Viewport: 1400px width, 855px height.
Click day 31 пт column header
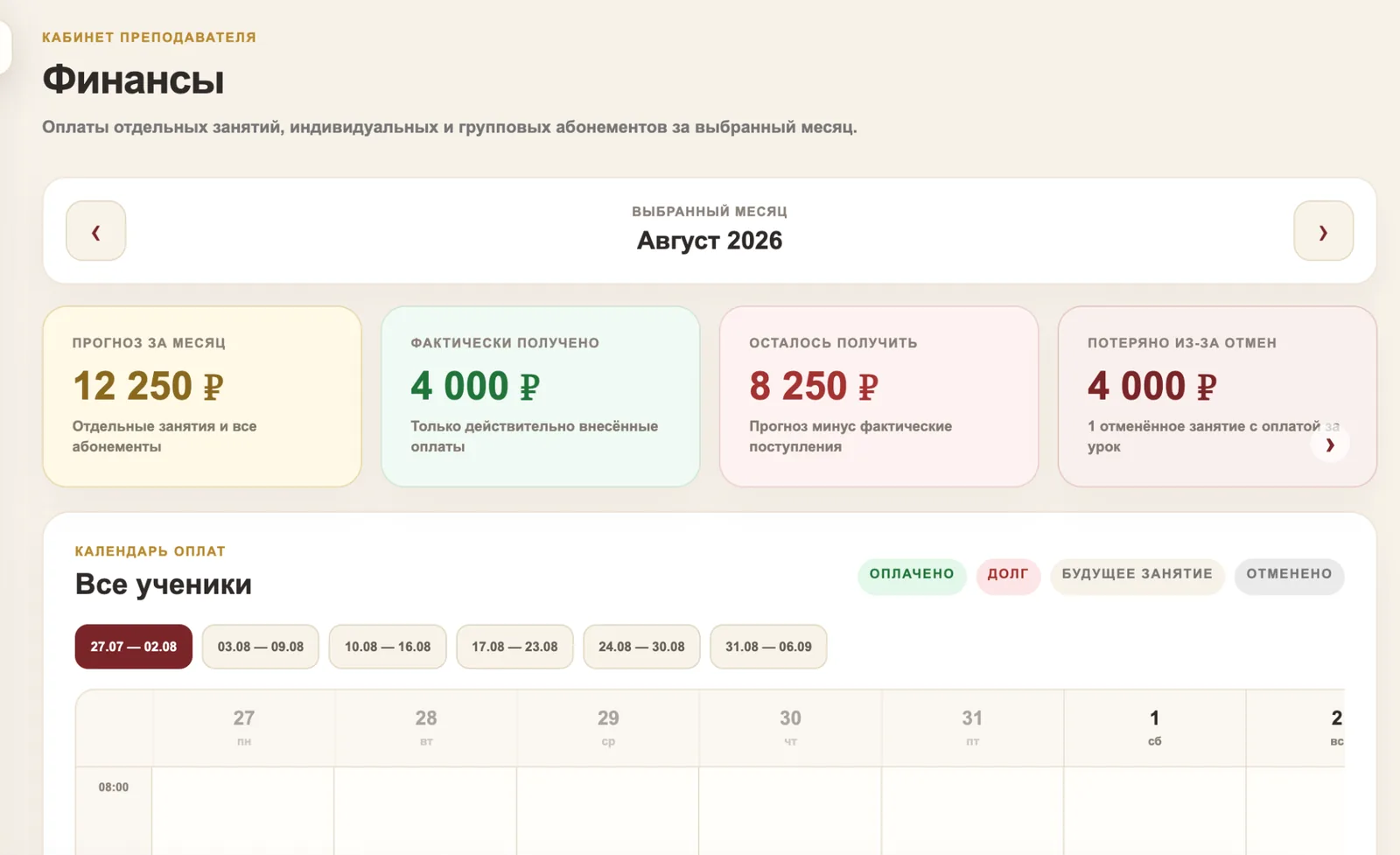point(972,728)
